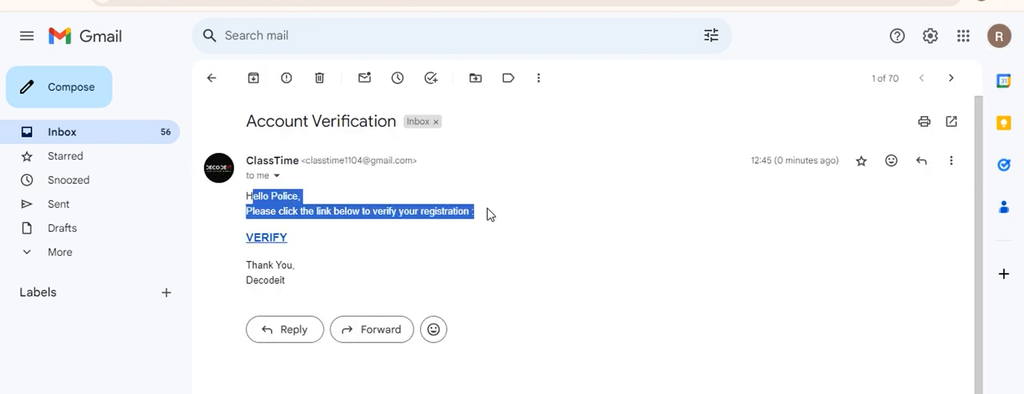
Task: Add emoji reaction beside the star
Action: (891, 161)
